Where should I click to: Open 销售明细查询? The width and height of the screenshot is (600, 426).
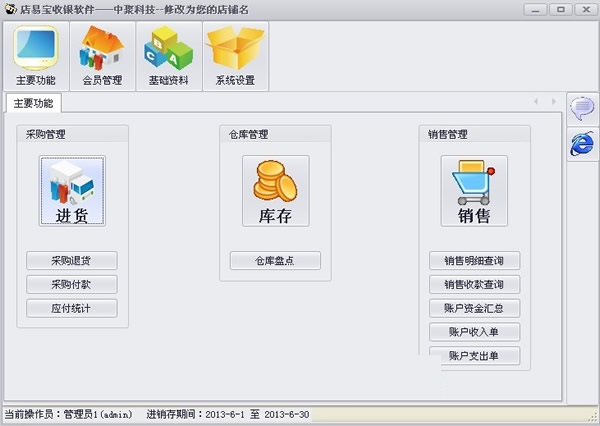474,261
